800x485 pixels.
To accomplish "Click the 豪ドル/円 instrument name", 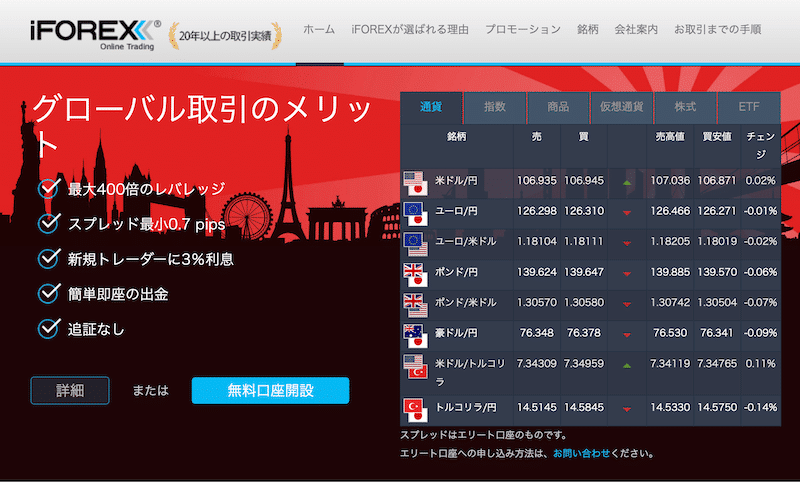I will [x=456, y=333].
